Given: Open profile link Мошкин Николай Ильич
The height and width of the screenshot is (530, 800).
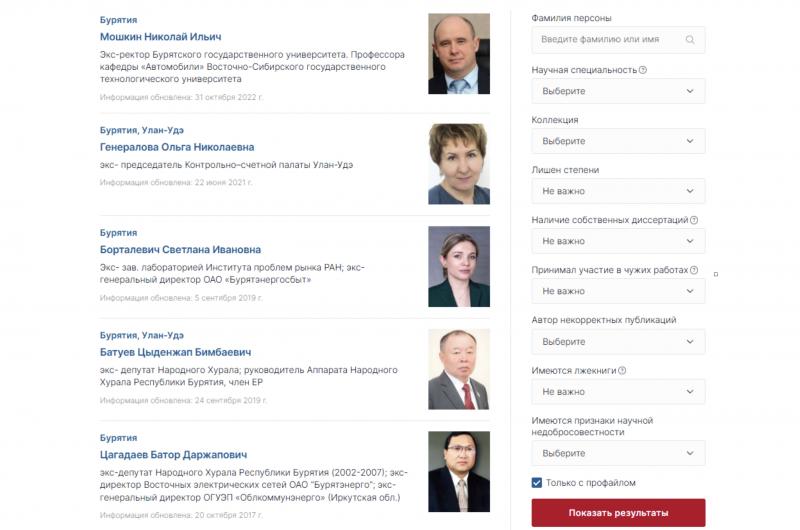Looking at the screenshot, I should click(x=160, y=37).
